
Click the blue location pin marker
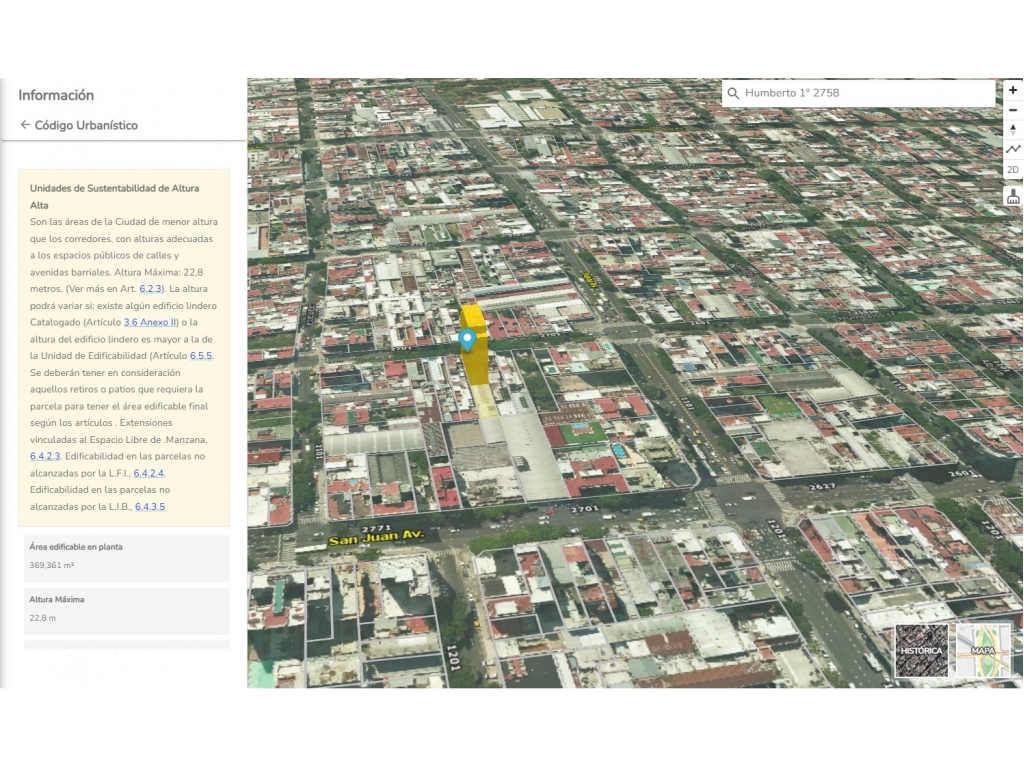tap(467, 340)
